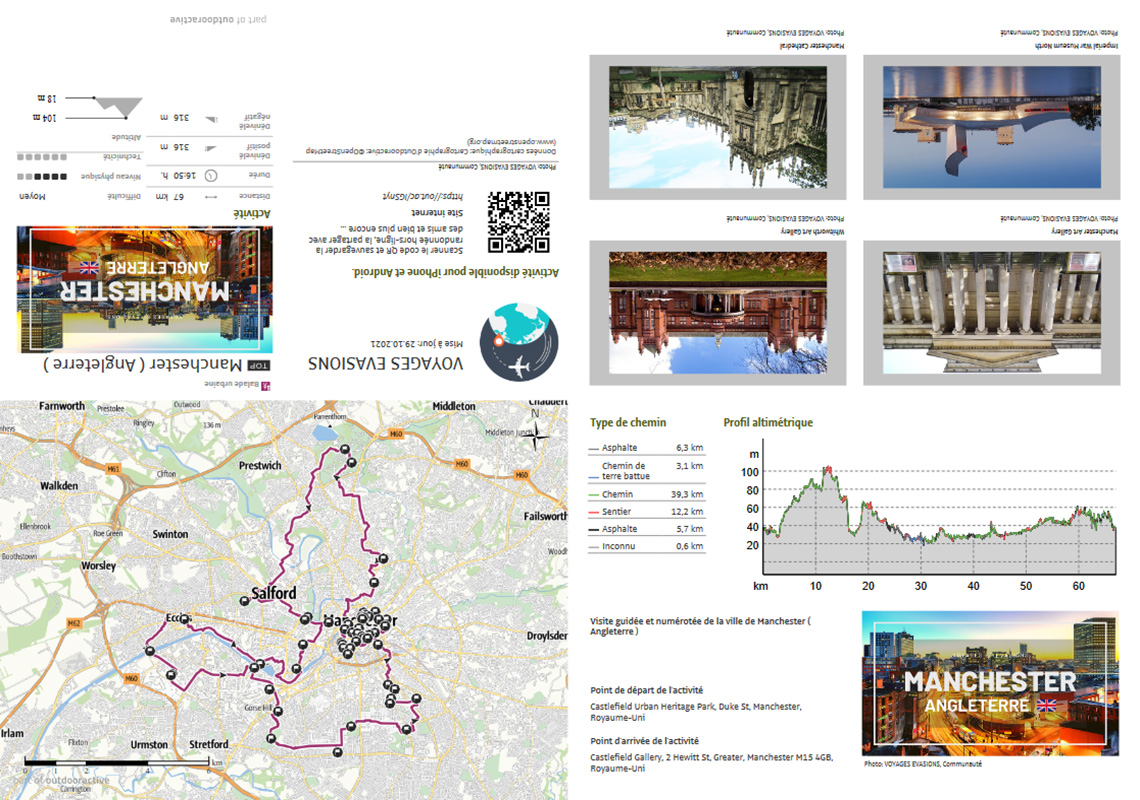Select the 'Type de chemin' heading
This screenshot has width=1140, height=800.
[x=628, y=423]
